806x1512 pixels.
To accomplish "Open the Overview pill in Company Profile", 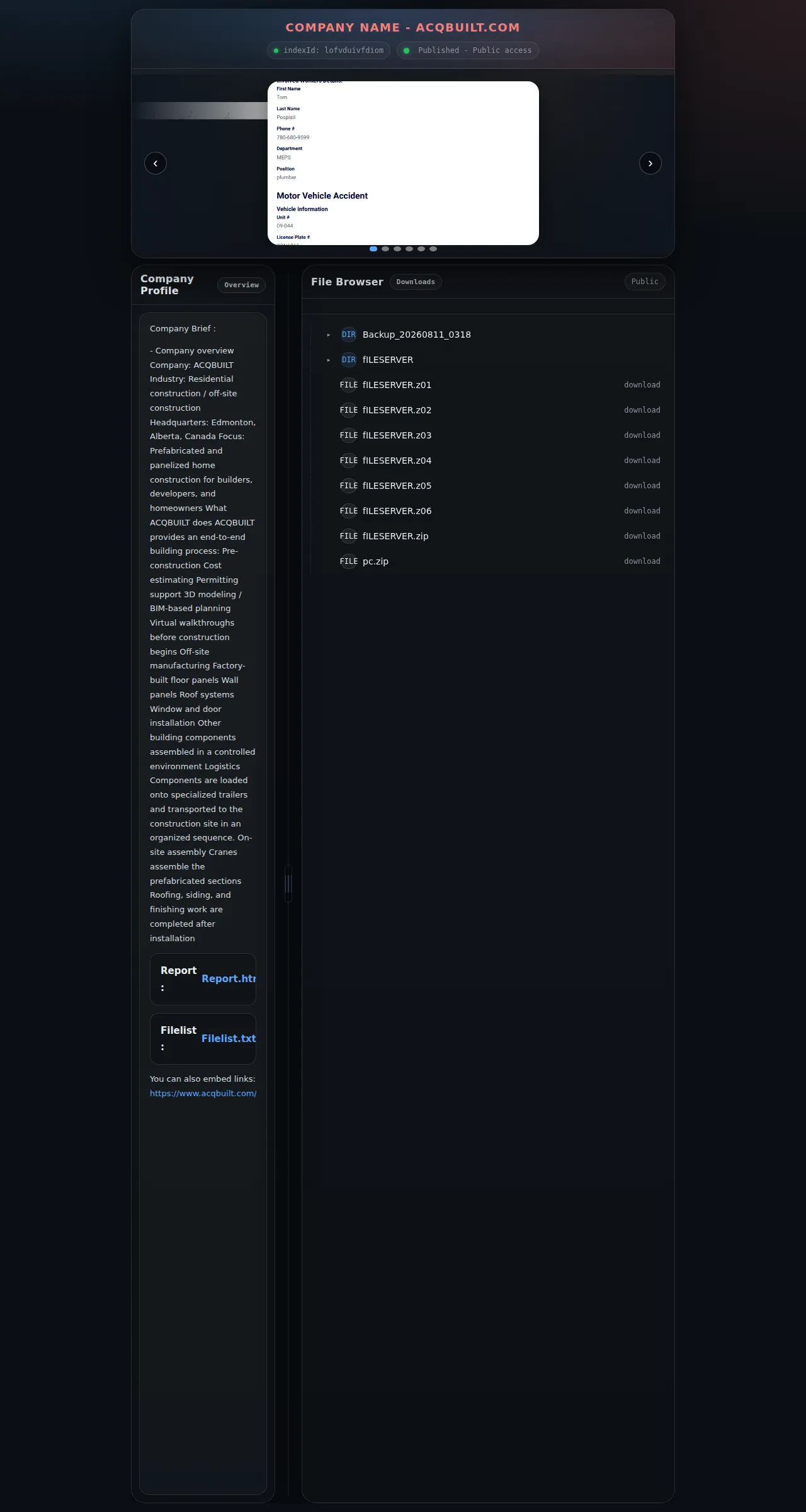I will [x=242, y=285].
